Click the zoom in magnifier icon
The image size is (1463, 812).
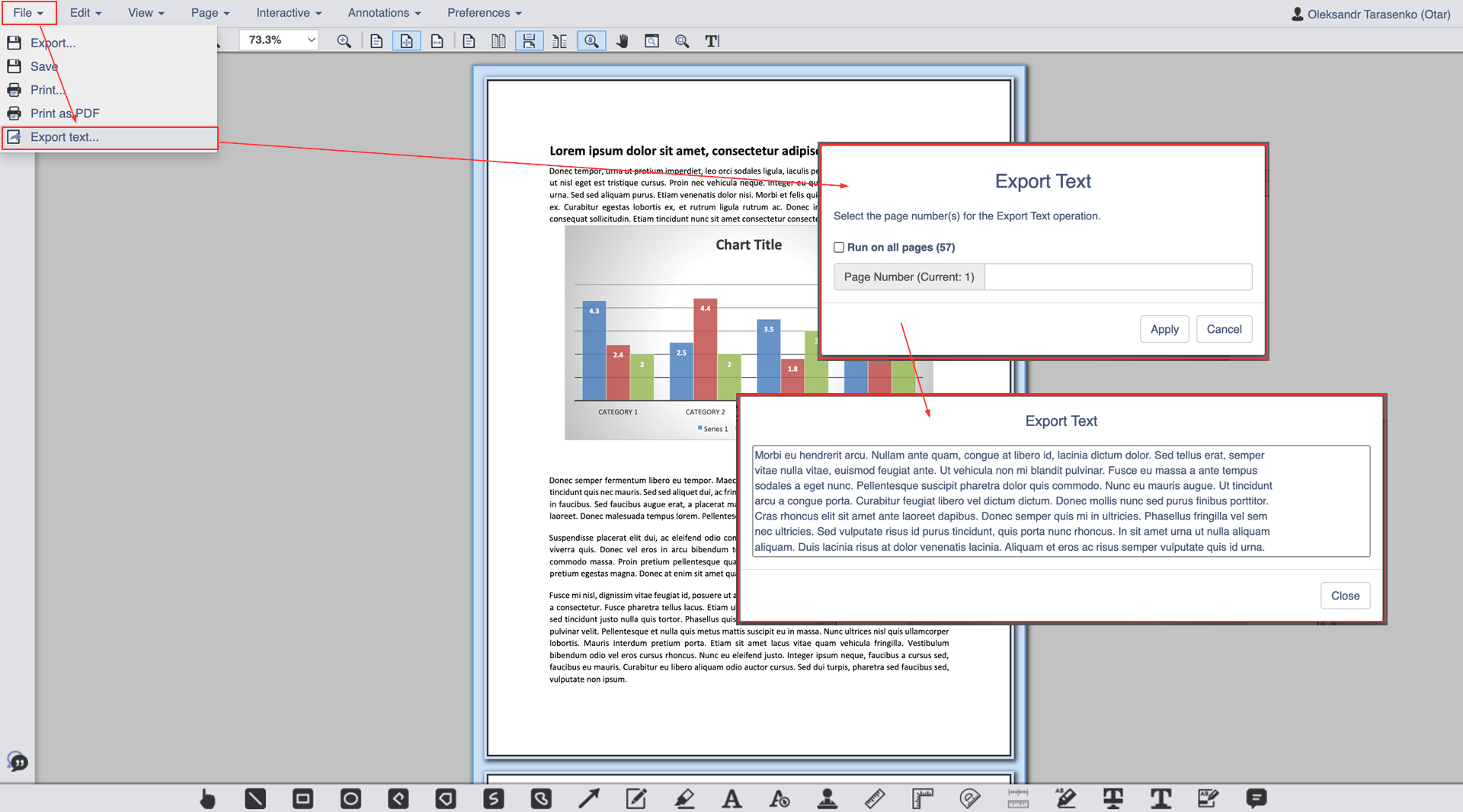344,41
